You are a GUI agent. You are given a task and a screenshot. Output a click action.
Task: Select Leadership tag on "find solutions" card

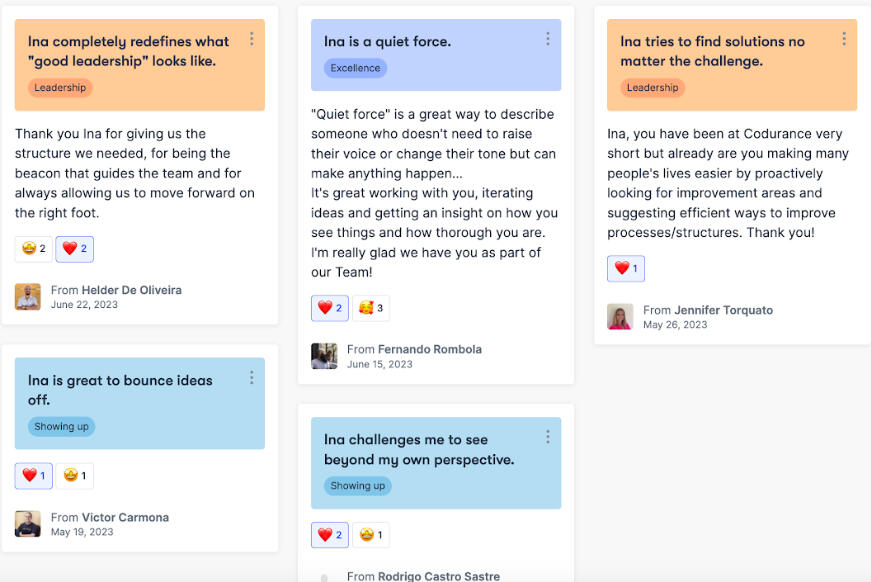tap(652, 88)
